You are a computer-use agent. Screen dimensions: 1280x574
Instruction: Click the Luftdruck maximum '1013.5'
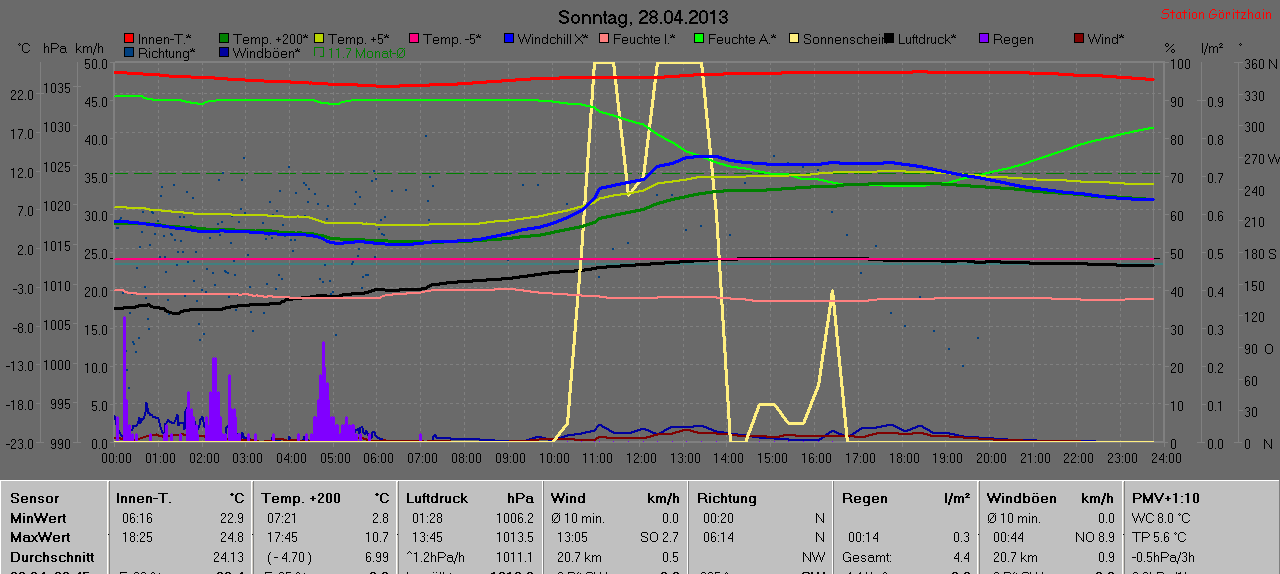513,537
